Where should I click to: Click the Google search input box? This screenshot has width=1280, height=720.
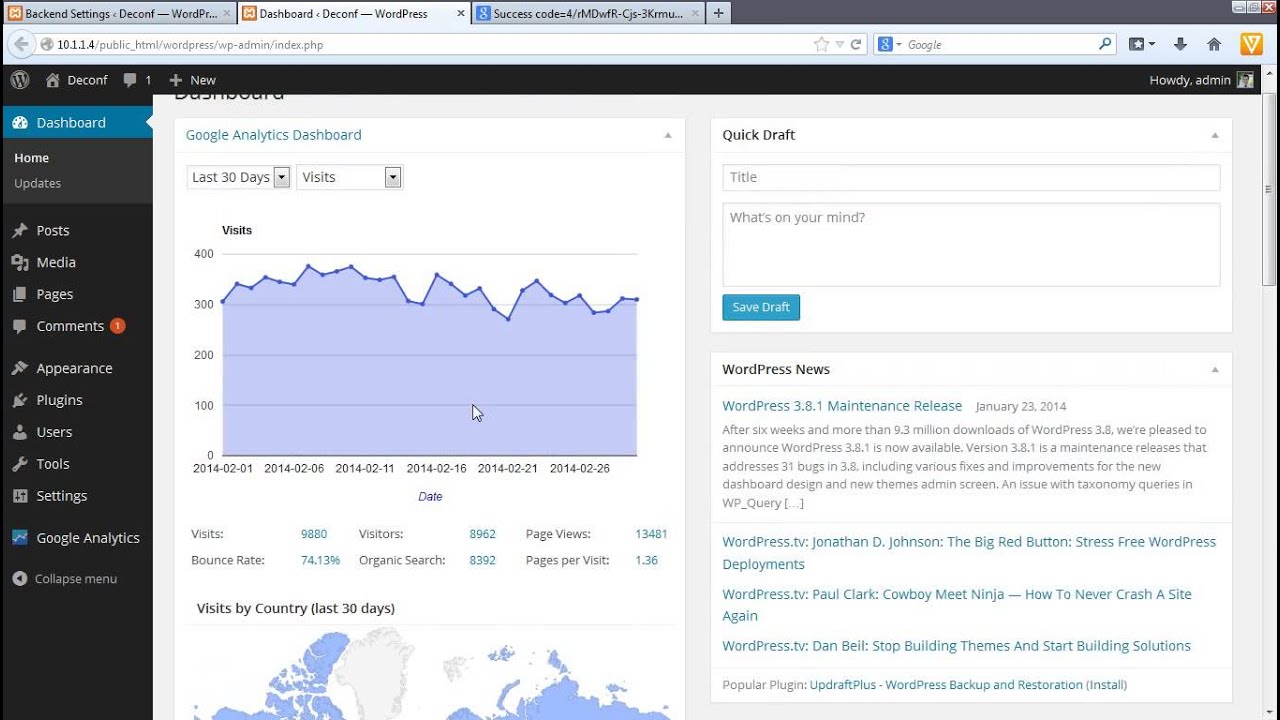tap(1000, 44)
